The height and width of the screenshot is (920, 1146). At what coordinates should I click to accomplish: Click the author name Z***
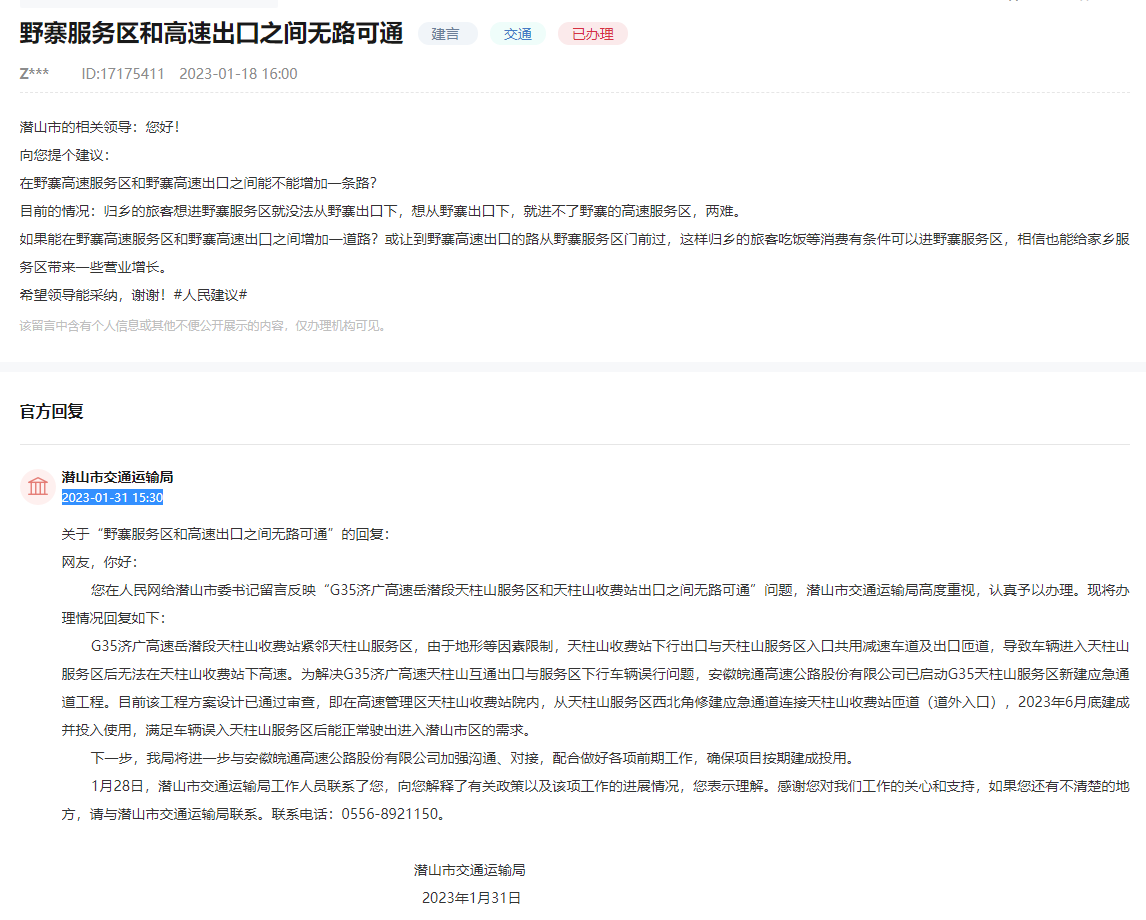click(x=34, y=74)
